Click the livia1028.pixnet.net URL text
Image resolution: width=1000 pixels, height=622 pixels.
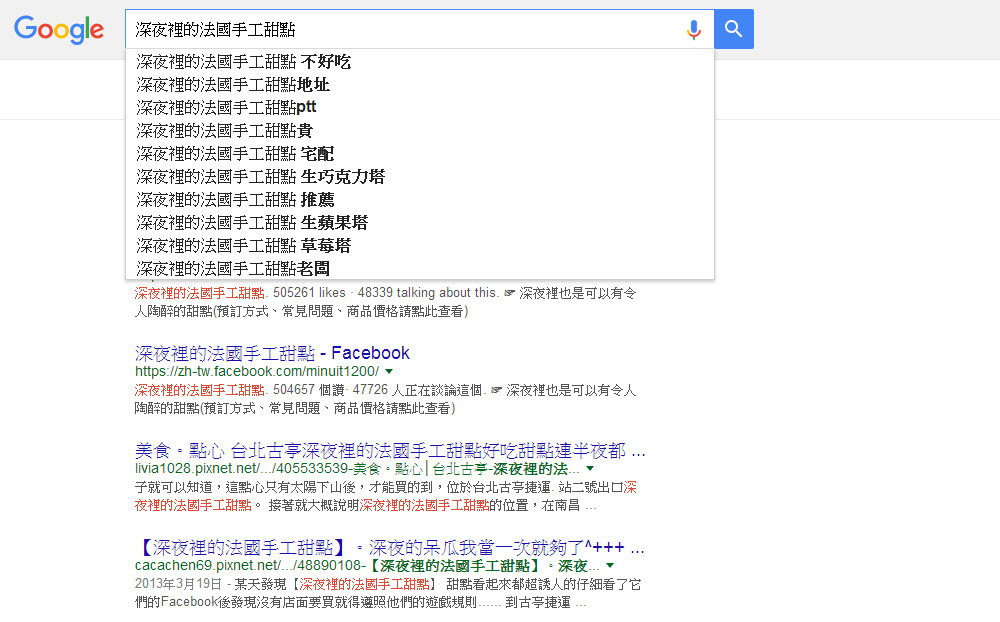pyautogui.click(x=357, y=469)
